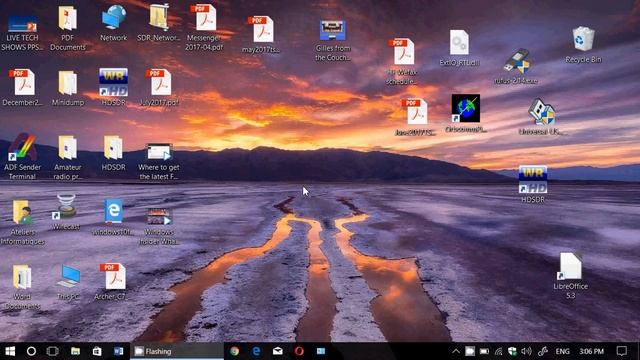Image resolution: width=640 pixels, height=360 pixels.
Task: Select the Archer_C7... PDF file
Action: pos(111,282)
